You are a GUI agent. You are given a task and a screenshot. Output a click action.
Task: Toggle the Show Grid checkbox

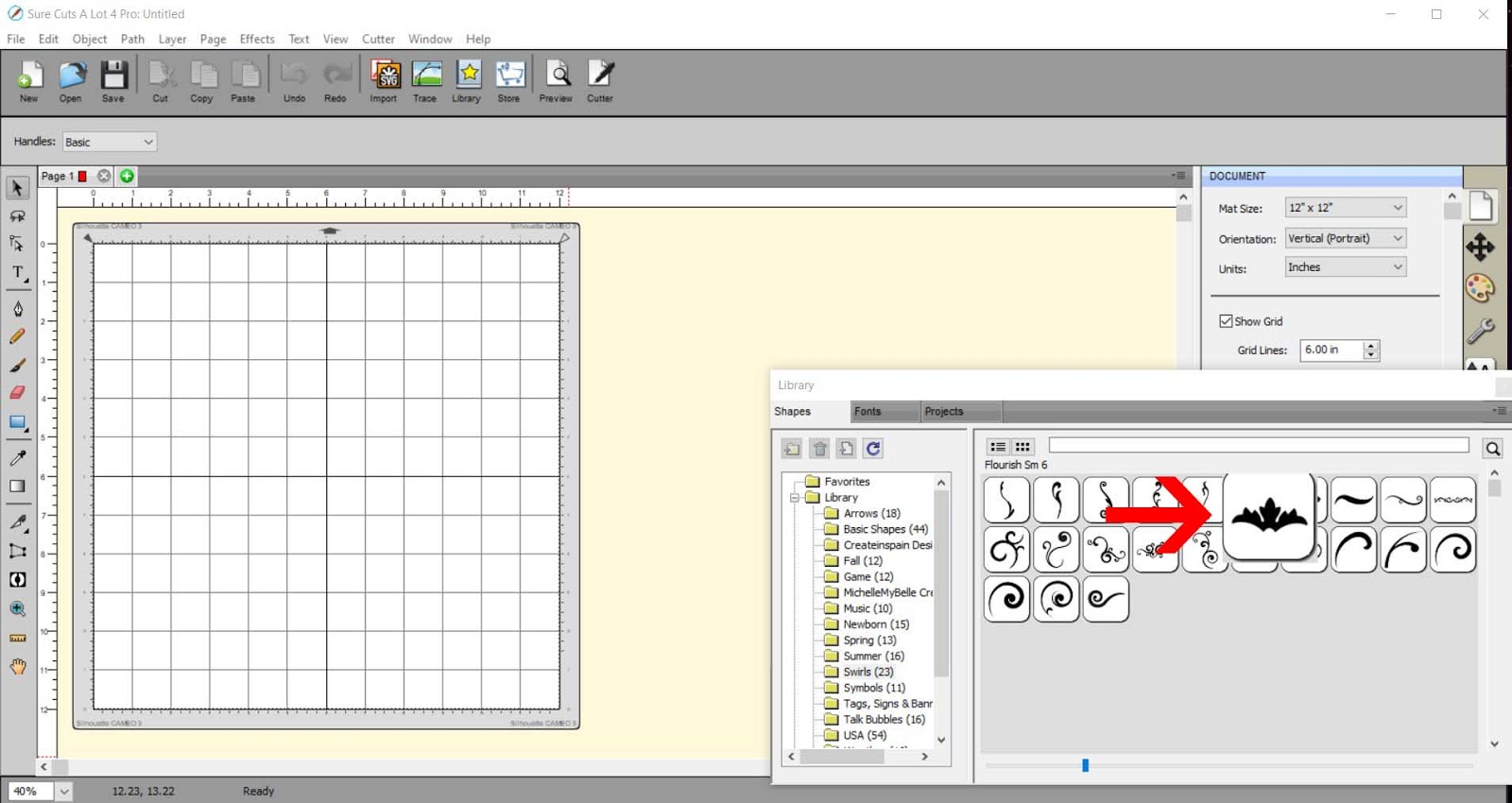pyautogui.click(x=1226, y=321)
